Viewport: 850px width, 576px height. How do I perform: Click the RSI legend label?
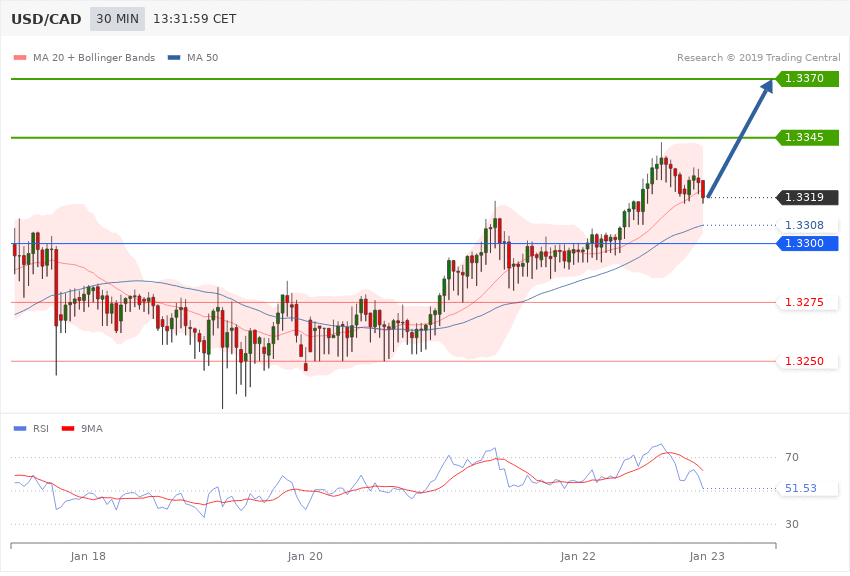[41, 429]
